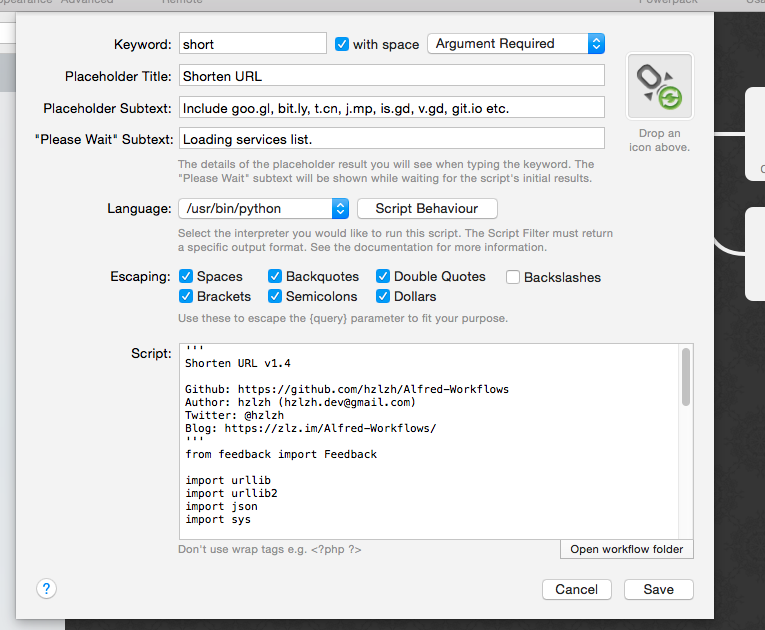Image resolution: width=765 pixels, height=630 pixels.
Task: Click the 'import urllib2' line
Action: click(231, 493)
